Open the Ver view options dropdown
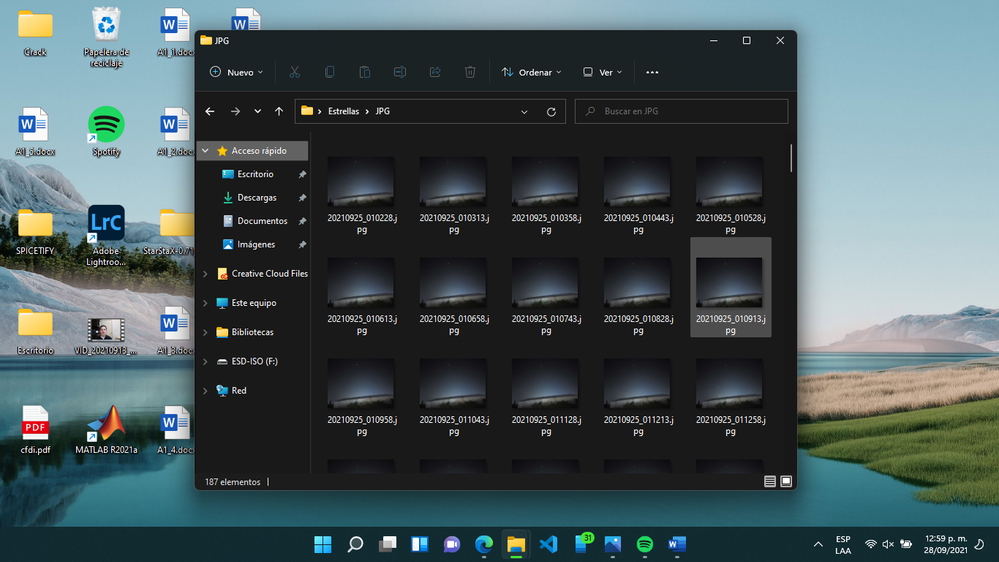Image resolution: width=999 pixels, height=562 pixels. tap(602, 72)
